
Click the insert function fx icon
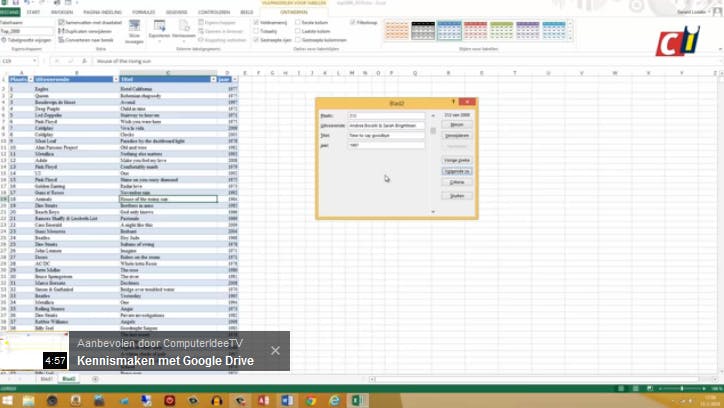pyautogui.click(x=84, y=61)
